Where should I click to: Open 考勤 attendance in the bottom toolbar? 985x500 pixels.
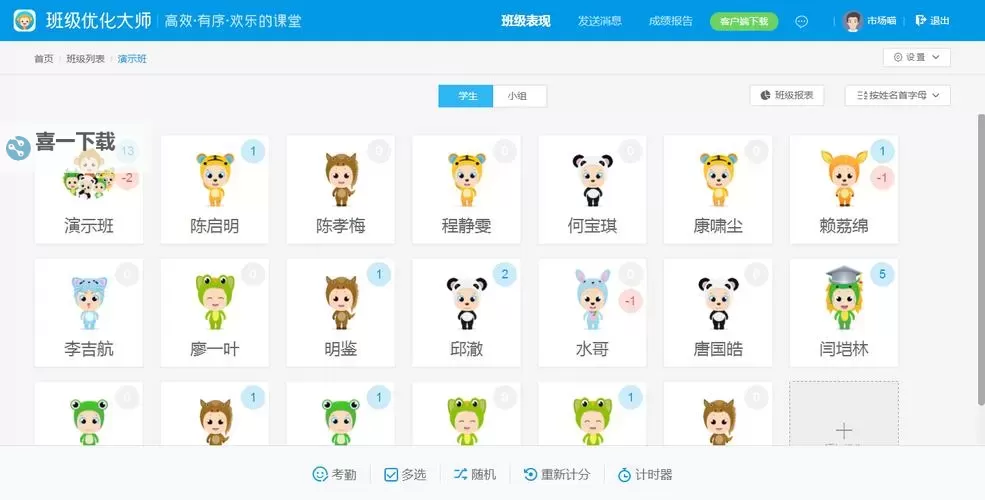334,474
